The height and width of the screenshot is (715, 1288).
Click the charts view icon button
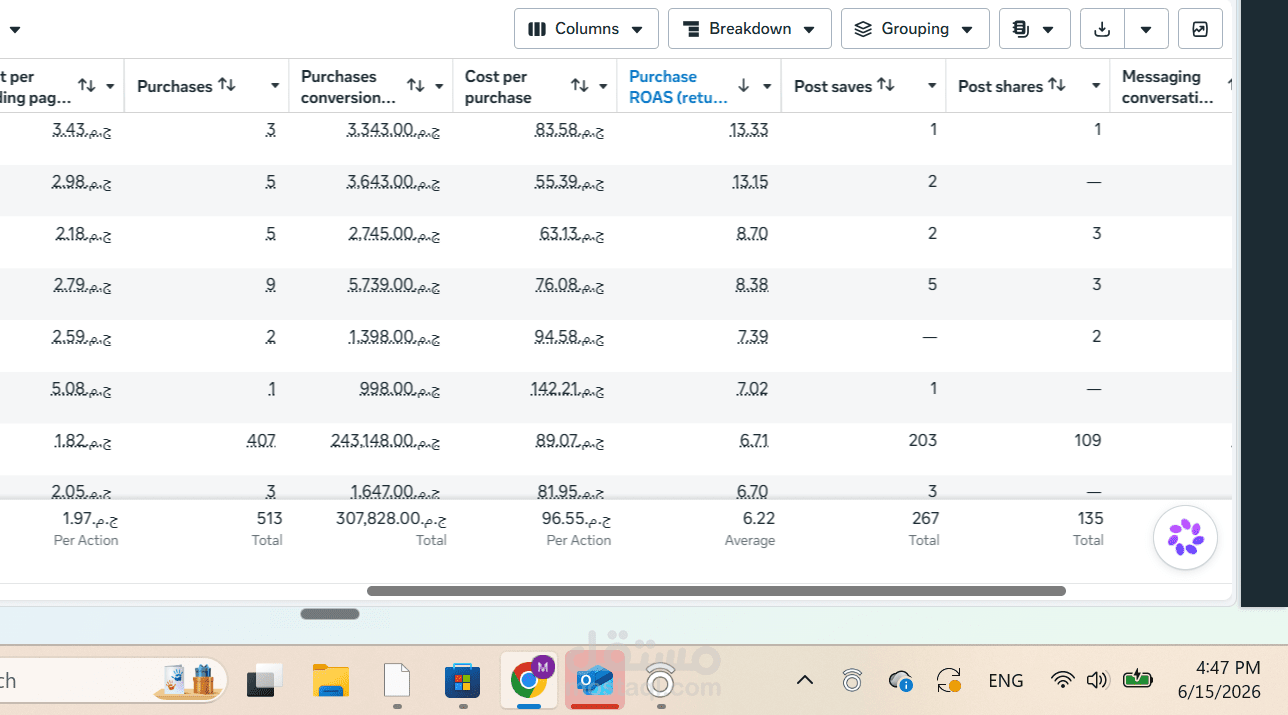pyautogui.click(x=1200, y=29)
